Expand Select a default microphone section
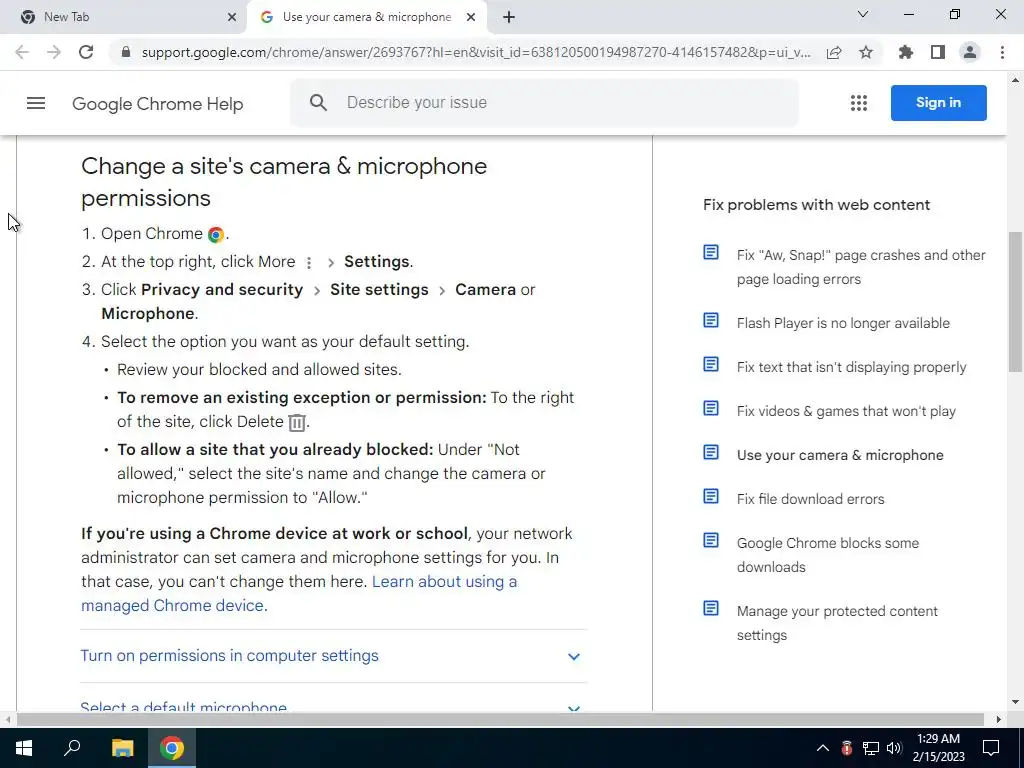The height and width of the screenshot is (768, 1024). click(x=184, y=706)
